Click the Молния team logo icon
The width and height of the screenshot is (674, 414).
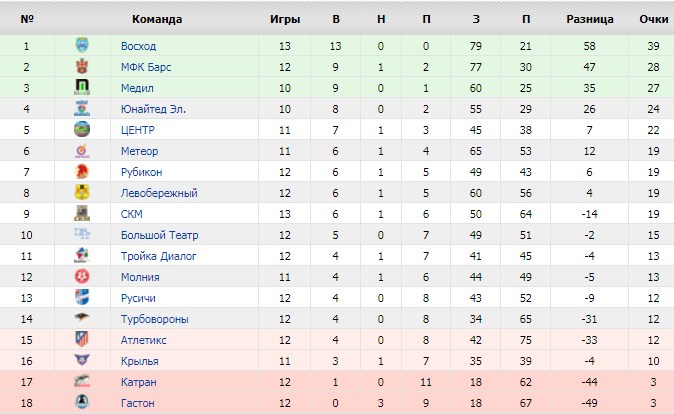click(82, 277)
